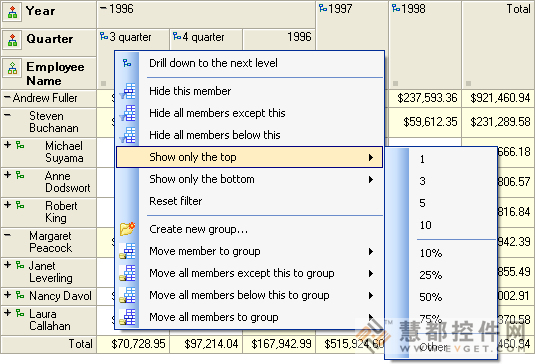Collapse the Andrew Fuller row
This screenshot has height=364, width=535.
[7, 98]
